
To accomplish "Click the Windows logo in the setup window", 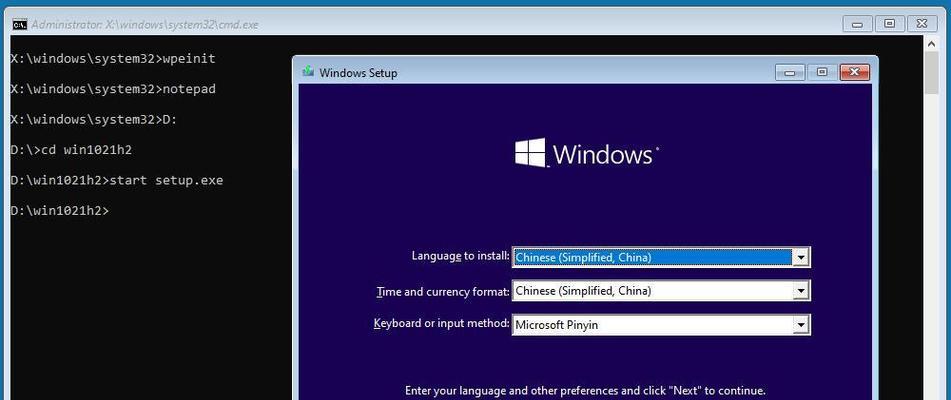I will click(x=586, y=153).
